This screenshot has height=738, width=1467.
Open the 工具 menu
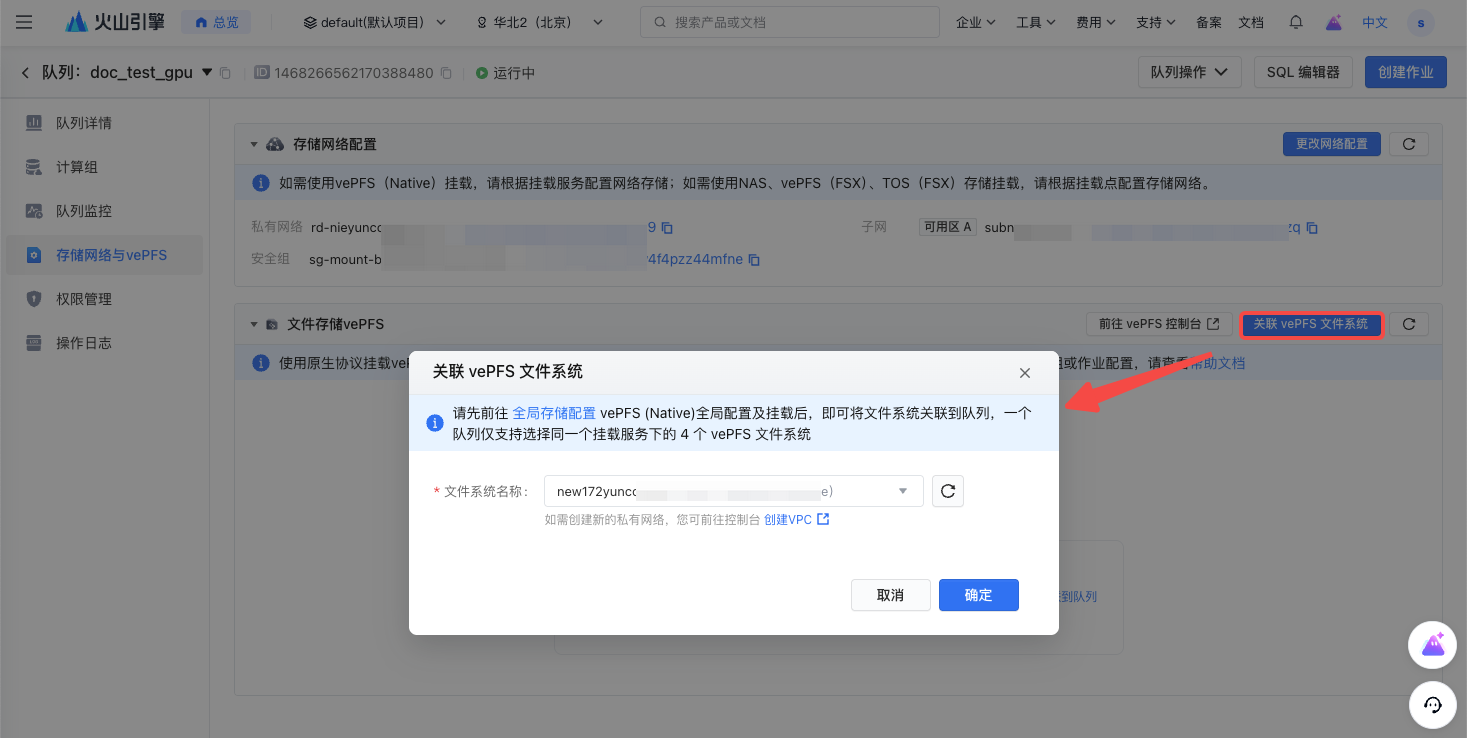pyautogui.click(x=1036, y=22)
